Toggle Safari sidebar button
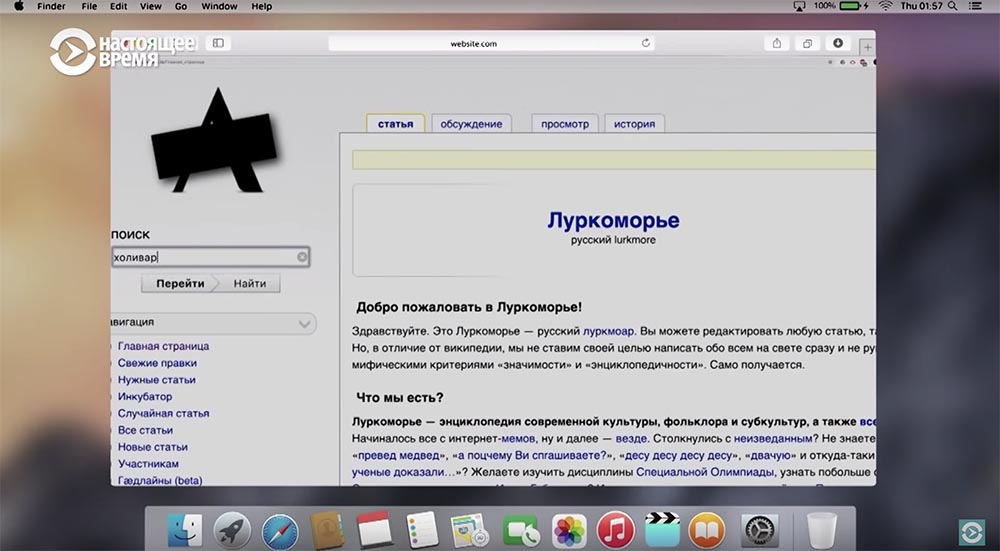 [x=218, y=43]
